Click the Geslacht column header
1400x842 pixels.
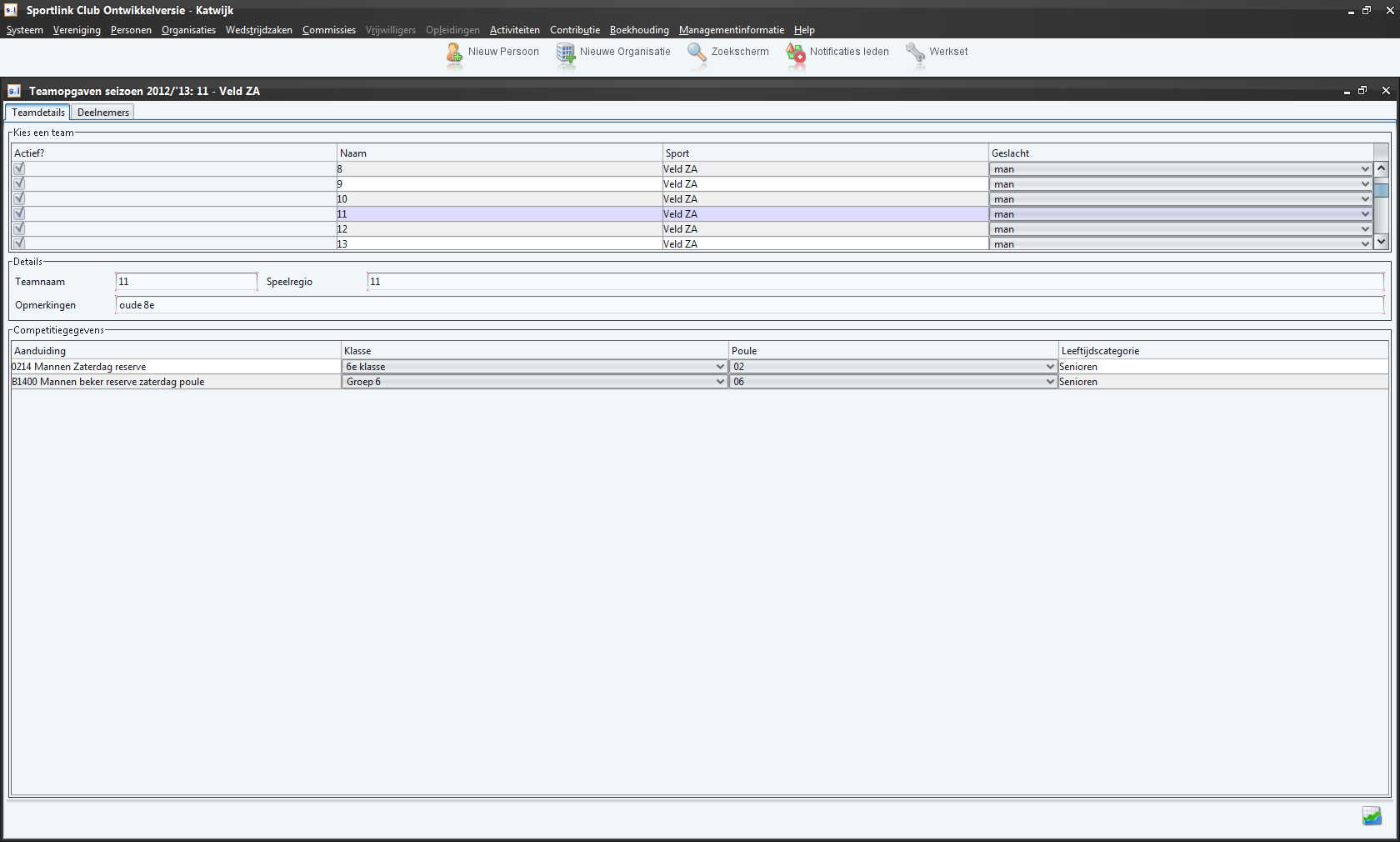(1181, 153)
